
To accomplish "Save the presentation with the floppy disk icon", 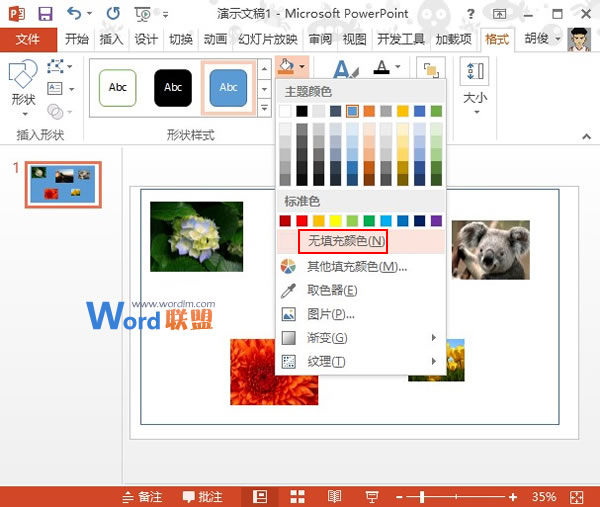I will click(x=46, y=14).
